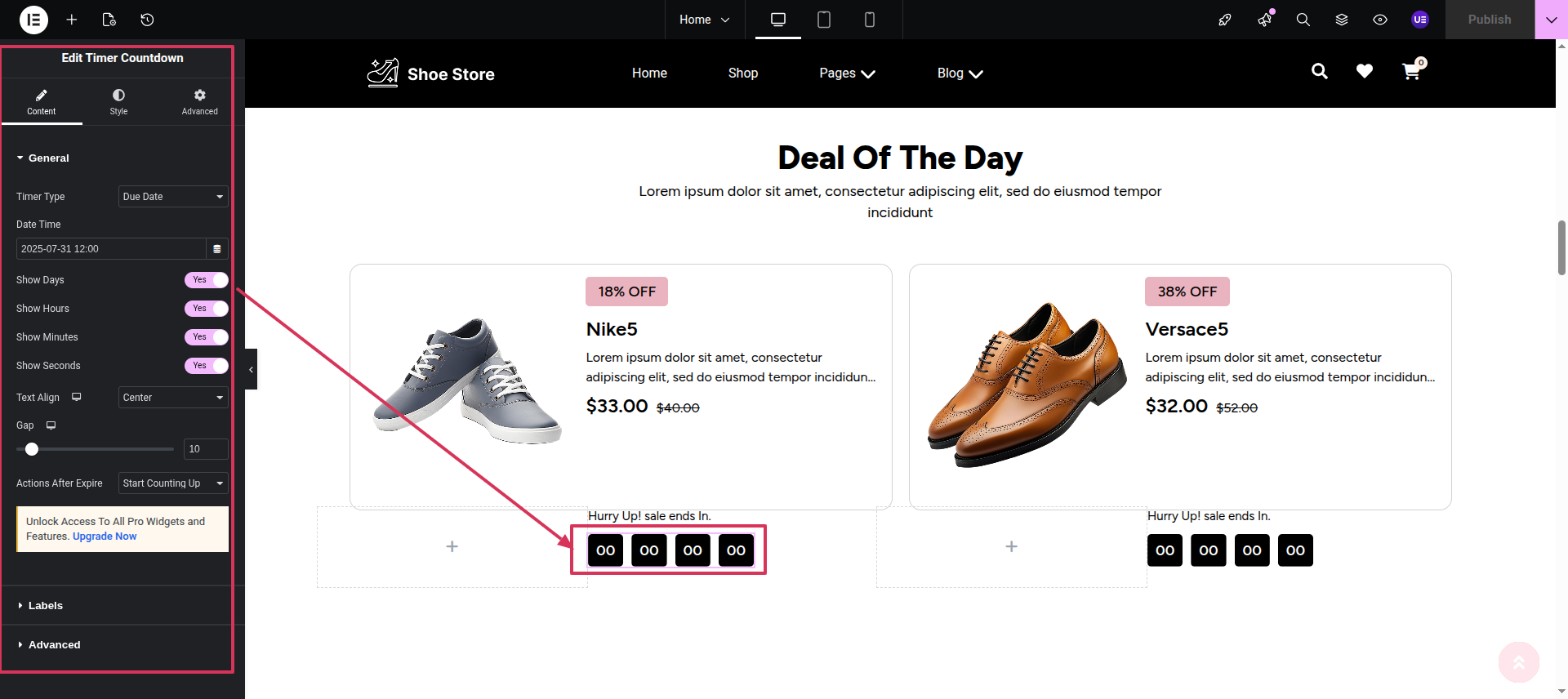Open the History panel icon
1568x699 pixels.
pos(147,20)
